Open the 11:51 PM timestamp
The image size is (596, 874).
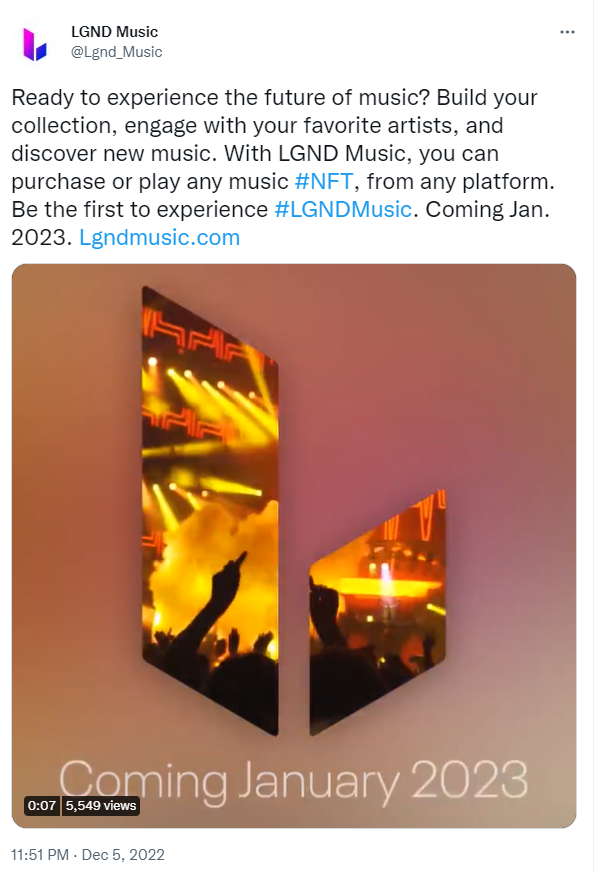click(x=40, y=854)
